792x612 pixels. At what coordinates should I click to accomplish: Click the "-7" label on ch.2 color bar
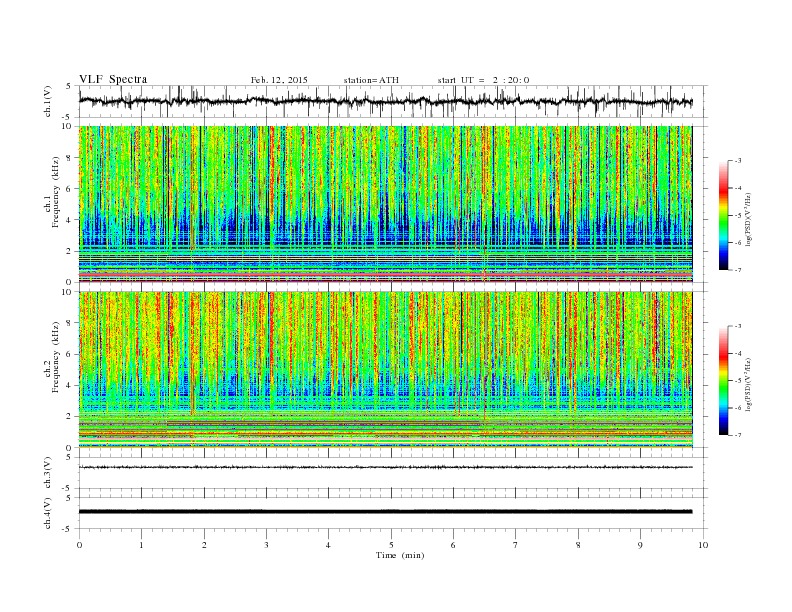click(x=737, y=435)
